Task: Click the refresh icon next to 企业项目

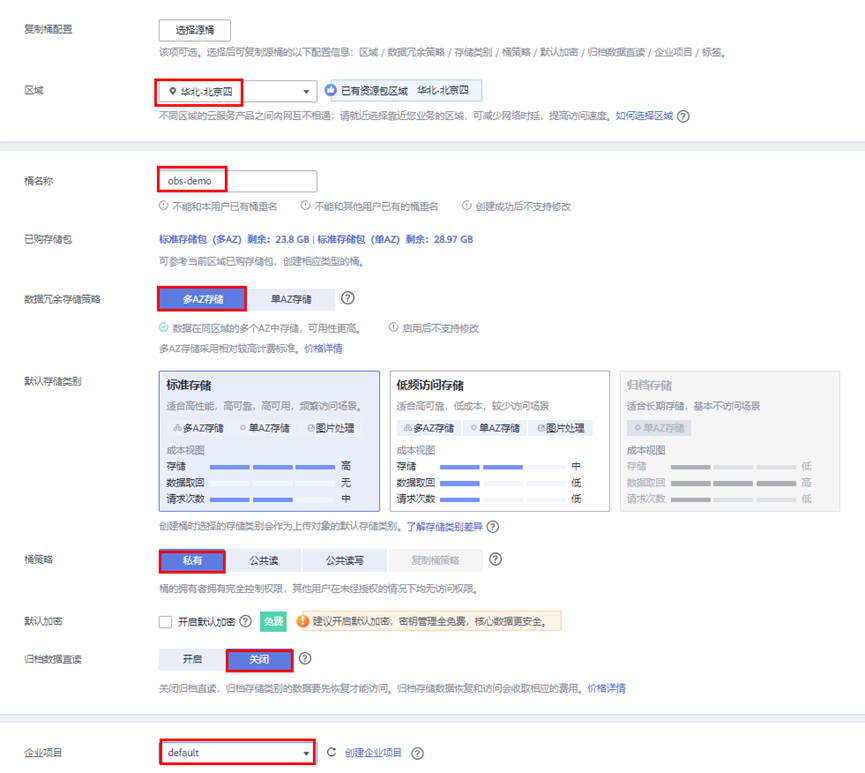Action: pos(331,752)
